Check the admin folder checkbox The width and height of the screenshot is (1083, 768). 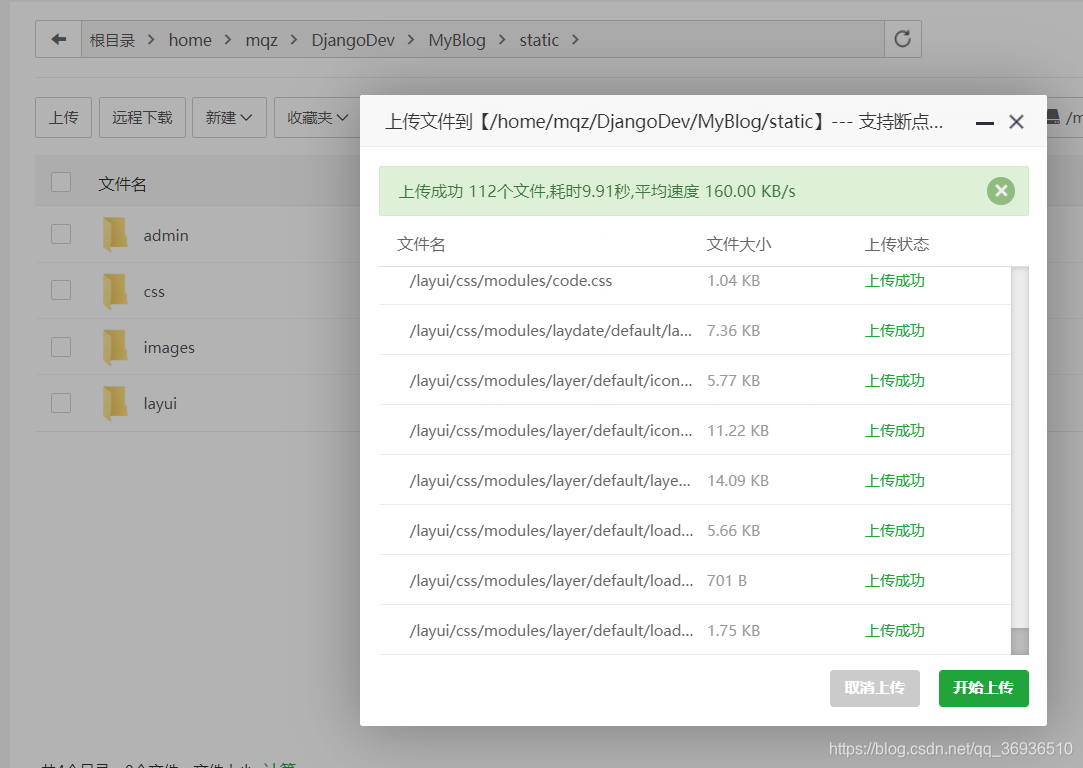pos(61,234)
